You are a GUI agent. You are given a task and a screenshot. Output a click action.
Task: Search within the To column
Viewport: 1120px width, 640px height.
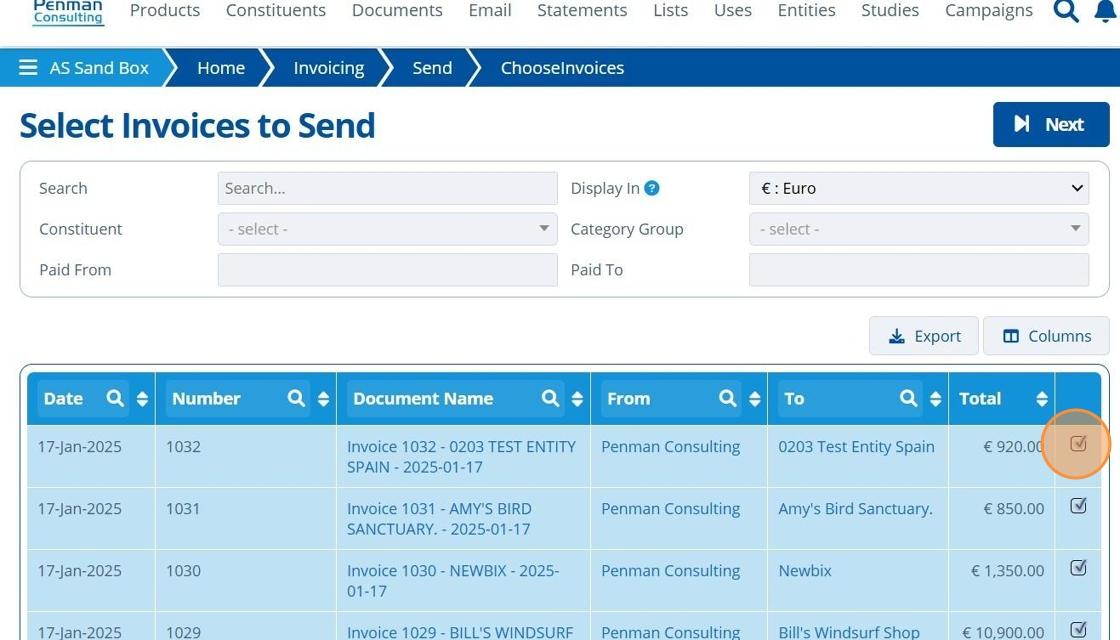point(908,398)
